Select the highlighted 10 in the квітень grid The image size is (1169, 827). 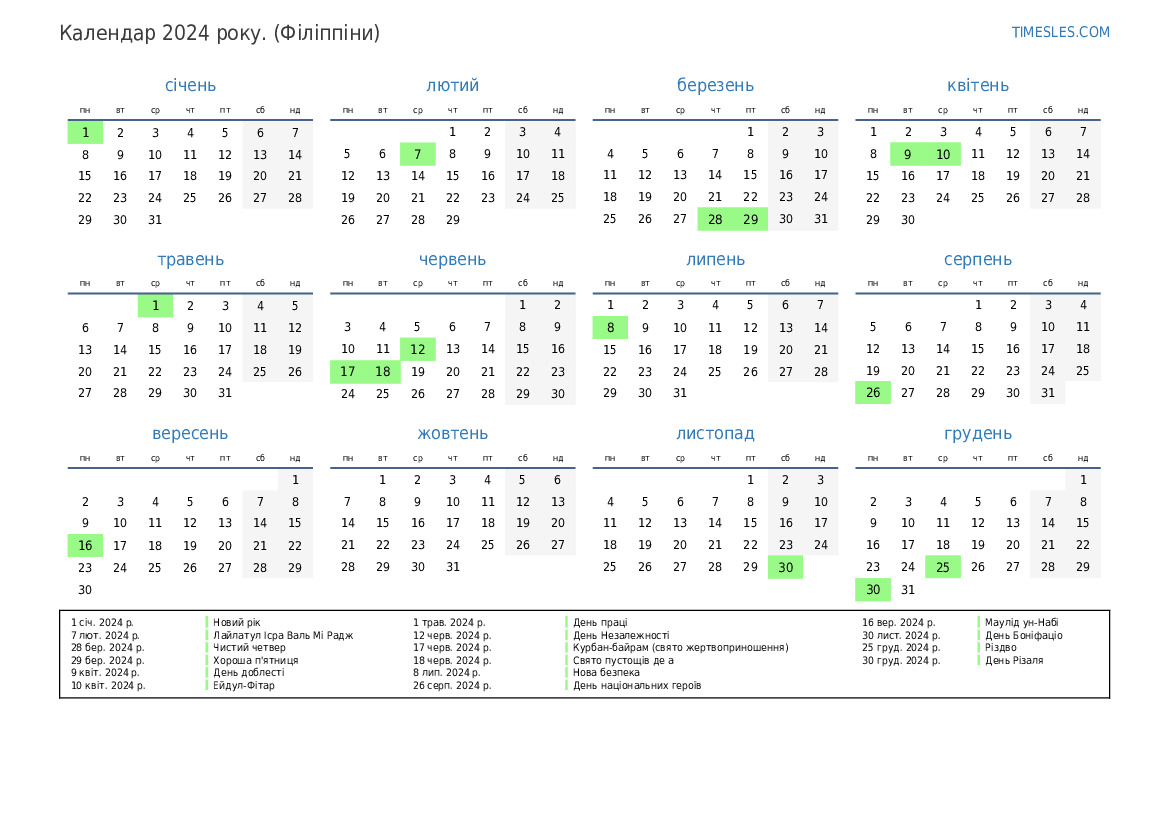pos(943,154)
